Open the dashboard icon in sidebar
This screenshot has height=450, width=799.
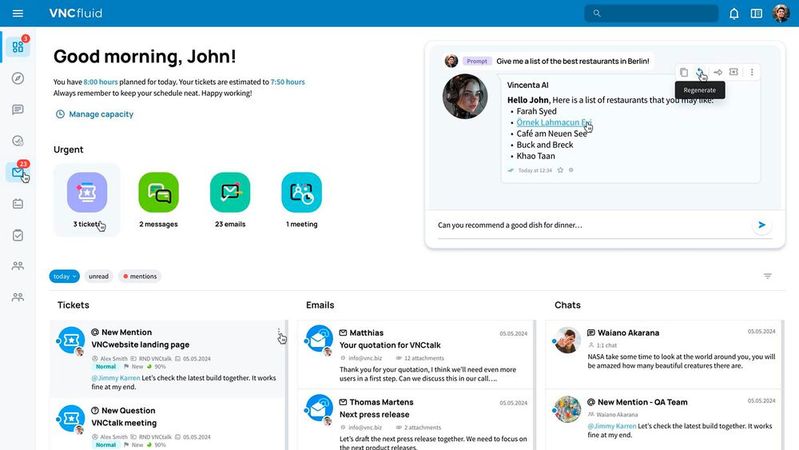pos(18,47)
